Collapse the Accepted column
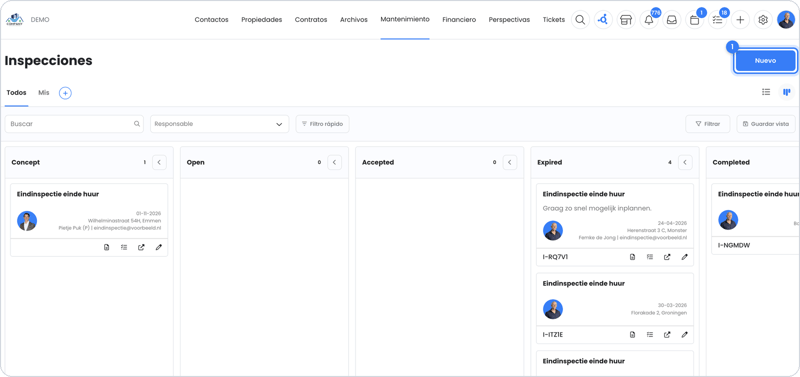 [510, 162]
